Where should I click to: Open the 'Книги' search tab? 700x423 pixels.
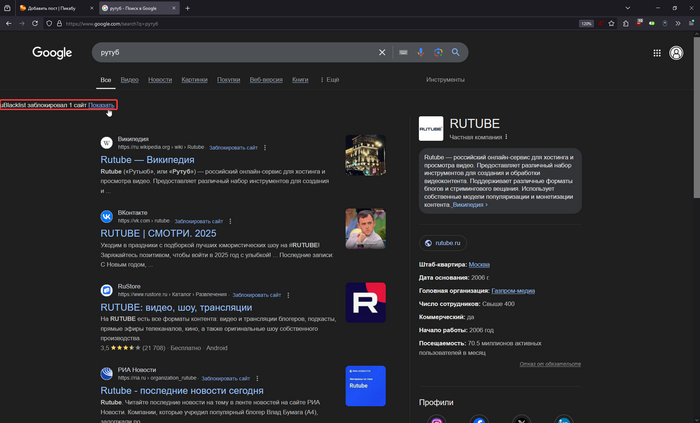300,80
